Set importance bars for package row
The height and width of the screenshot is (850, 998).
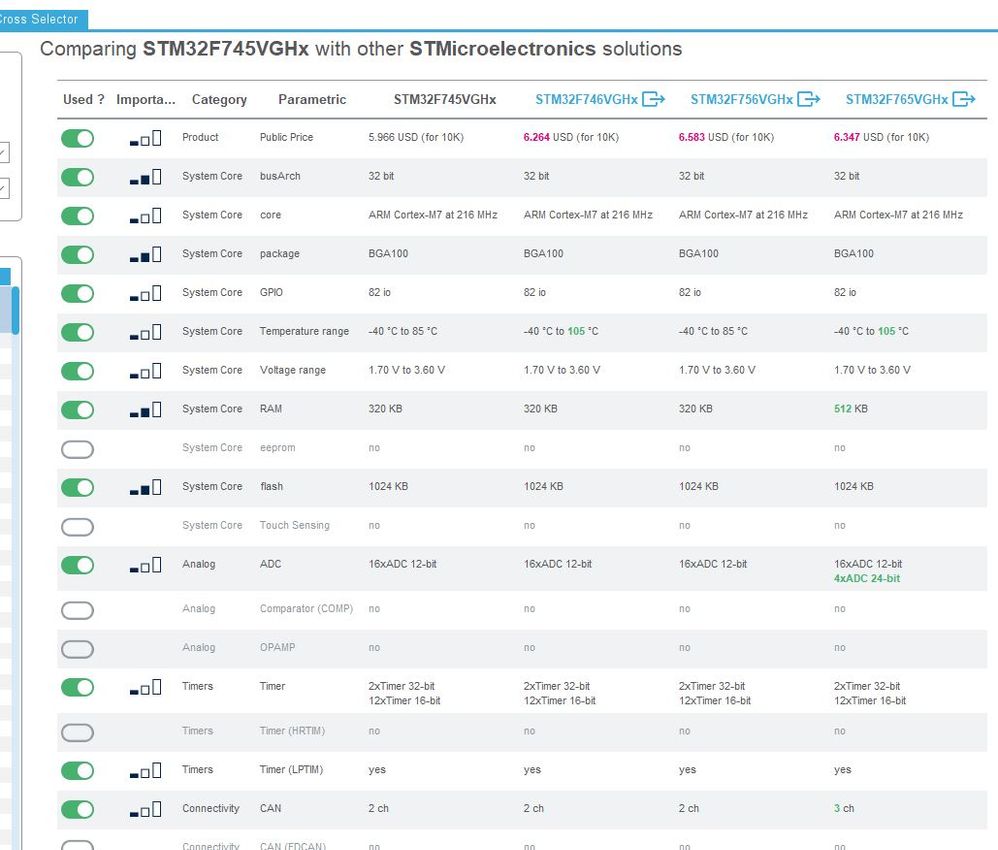[145, 255]
